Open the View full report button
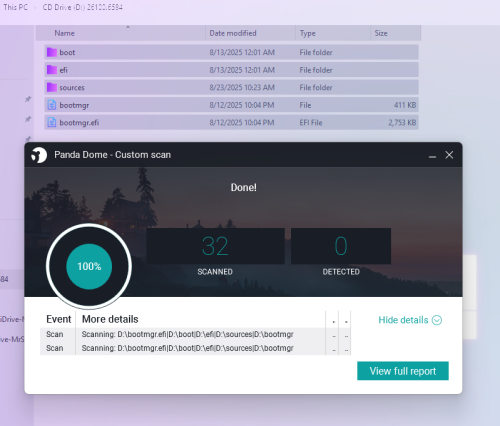 pos(403,371)
